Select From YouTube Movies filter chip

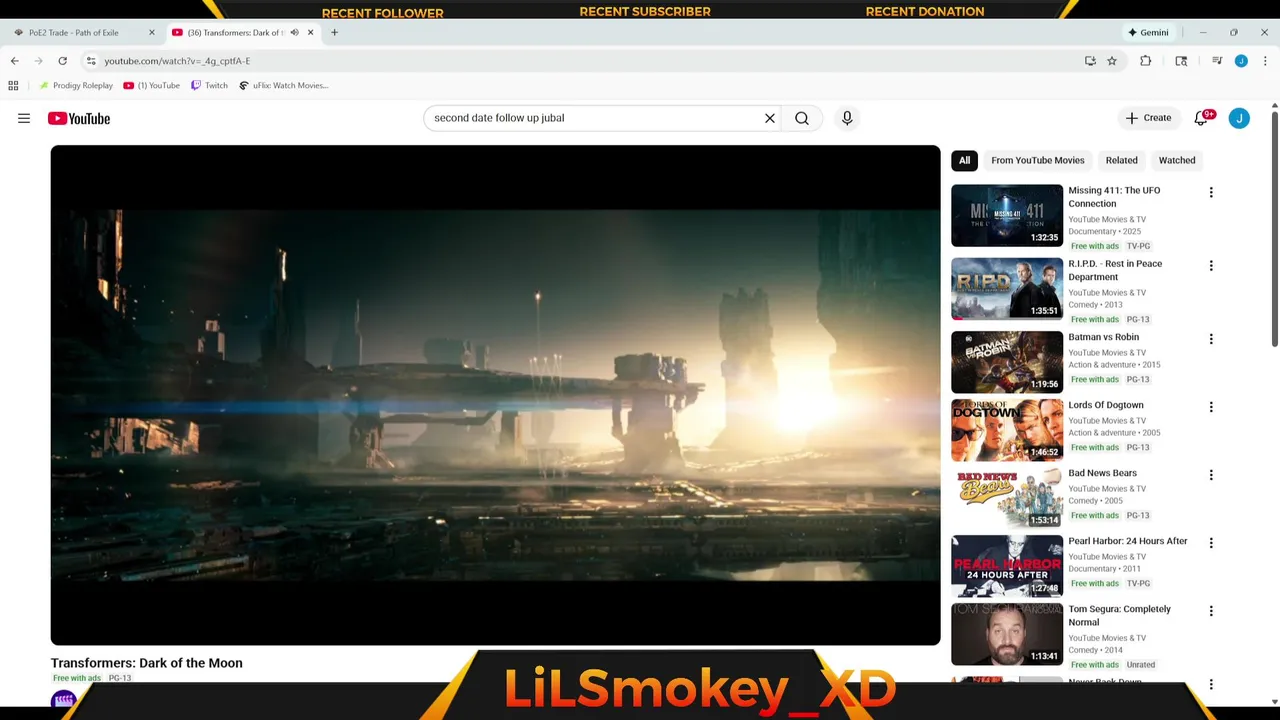(1037, 160)
